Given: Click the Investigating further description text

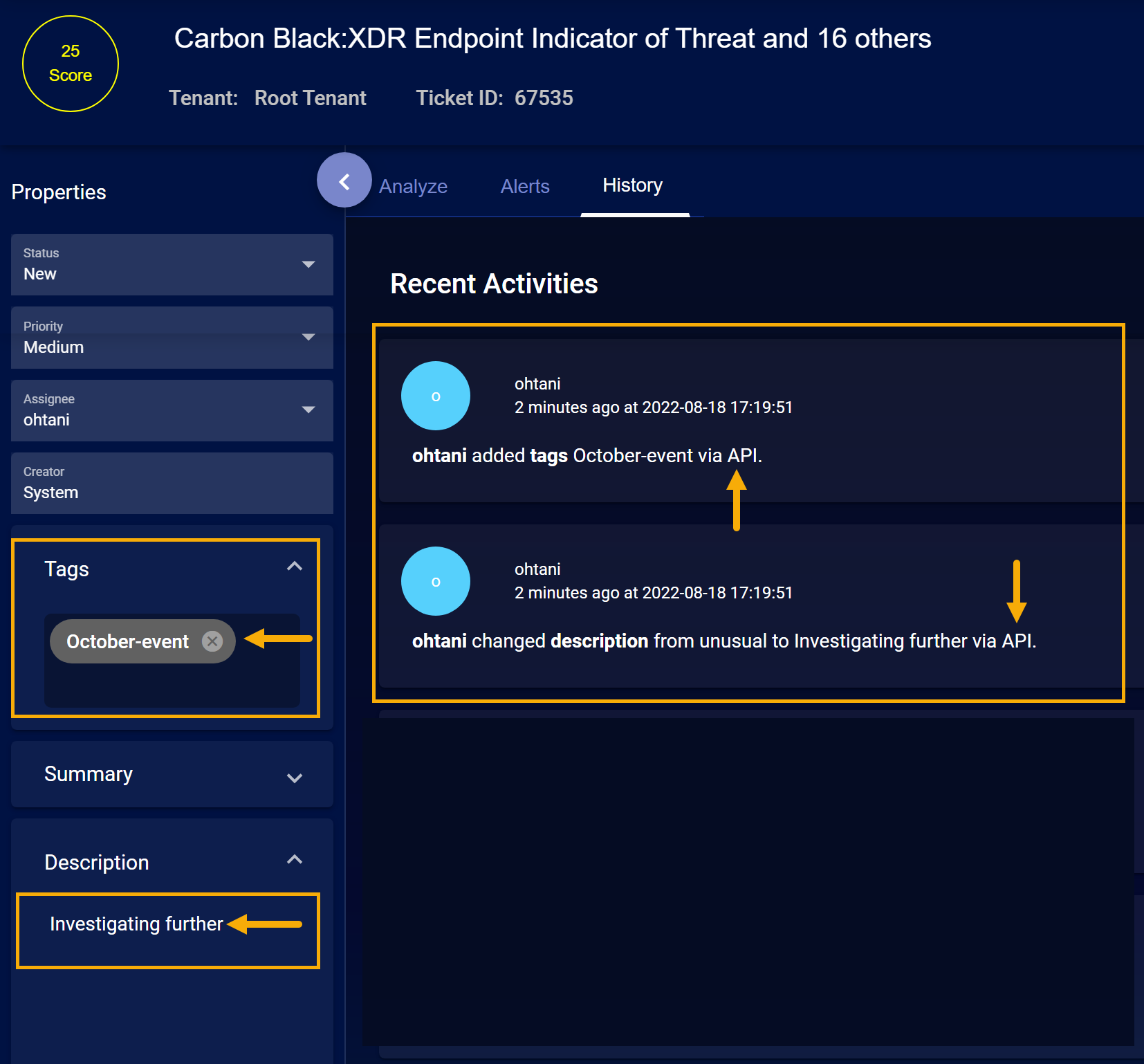Looking at the screenshot, I should click(x=136, y=924).
